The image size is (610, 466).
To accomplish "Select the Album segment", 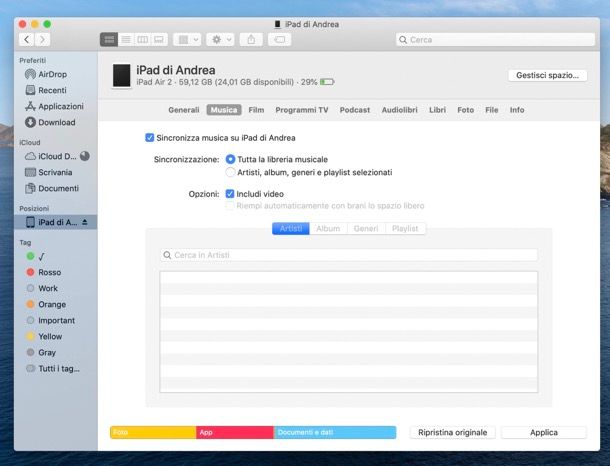I will point(328,228).
